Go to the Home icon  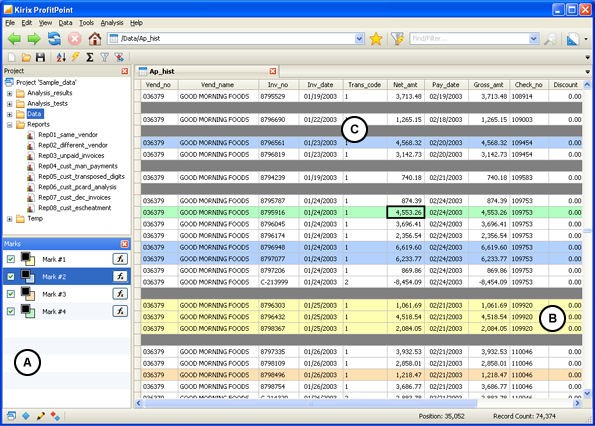95,38
